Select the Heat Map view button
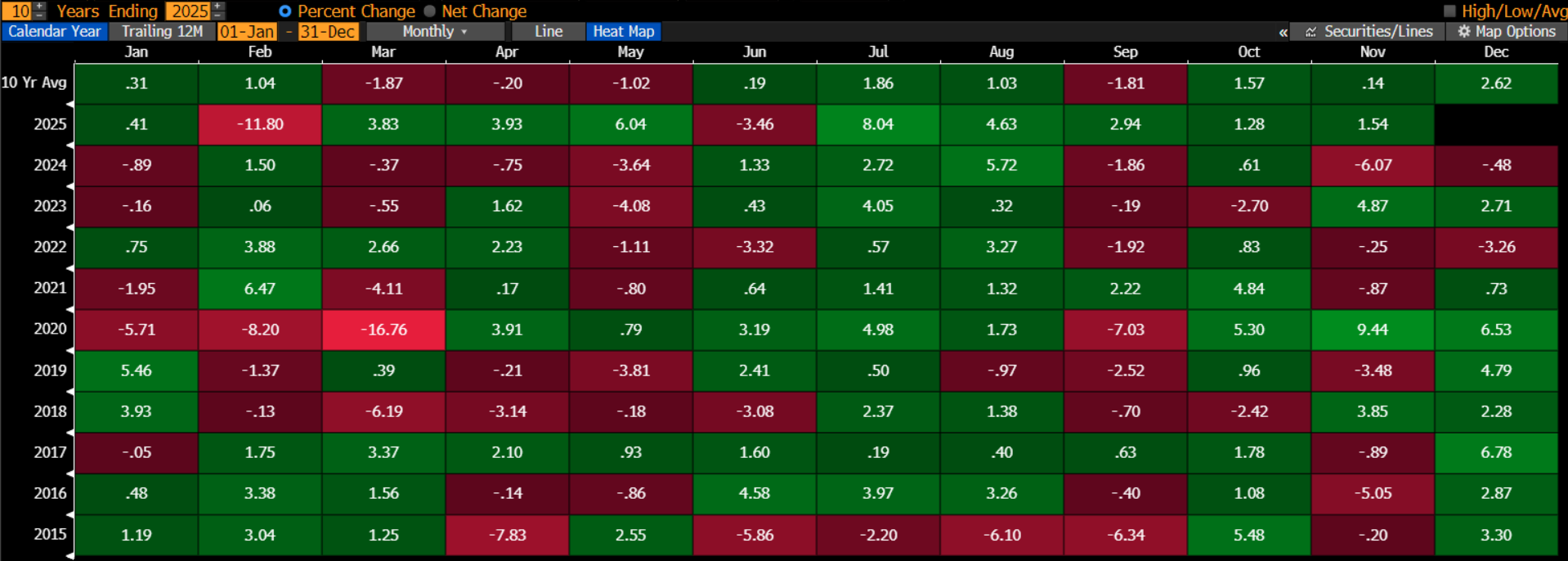Screen dimensions: 1568x561 coord(624,32)
